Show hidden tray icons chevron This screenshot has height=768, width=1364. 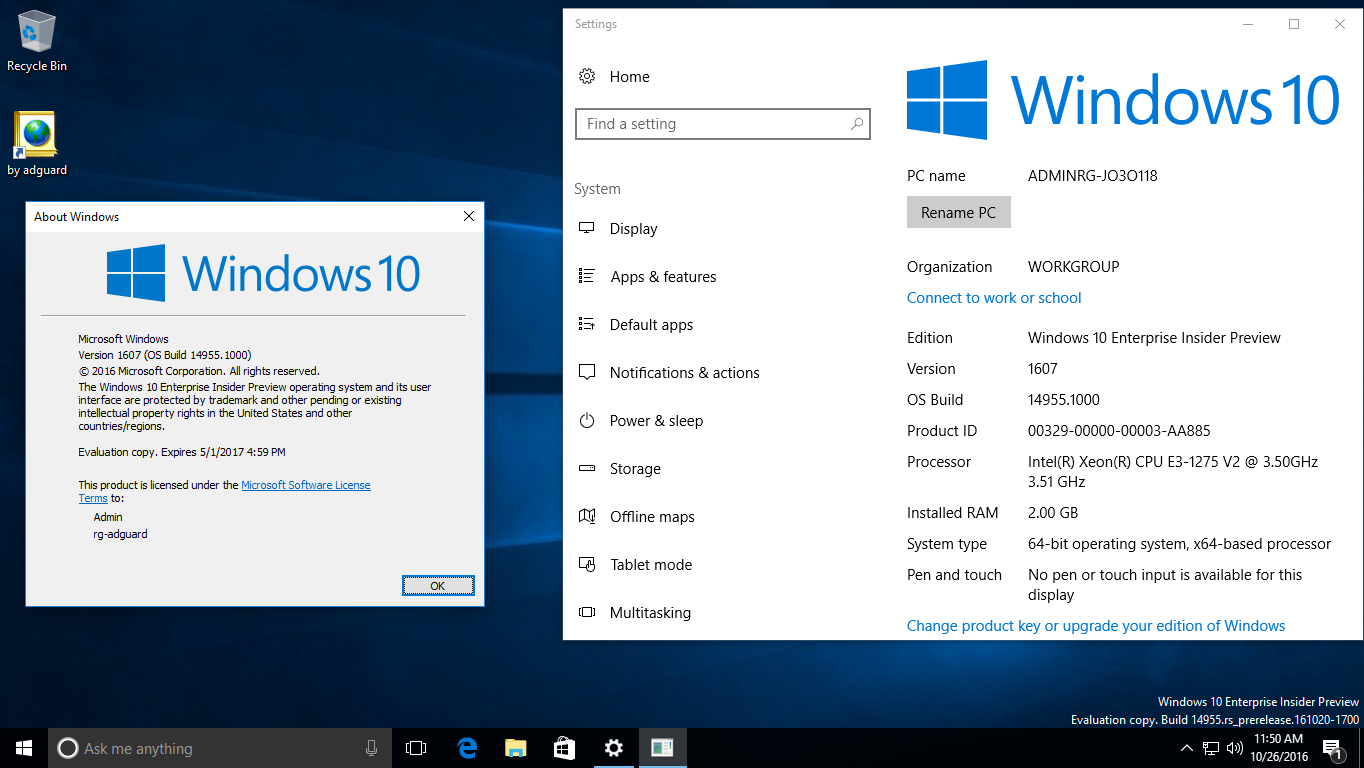[x=1187, y=748]
